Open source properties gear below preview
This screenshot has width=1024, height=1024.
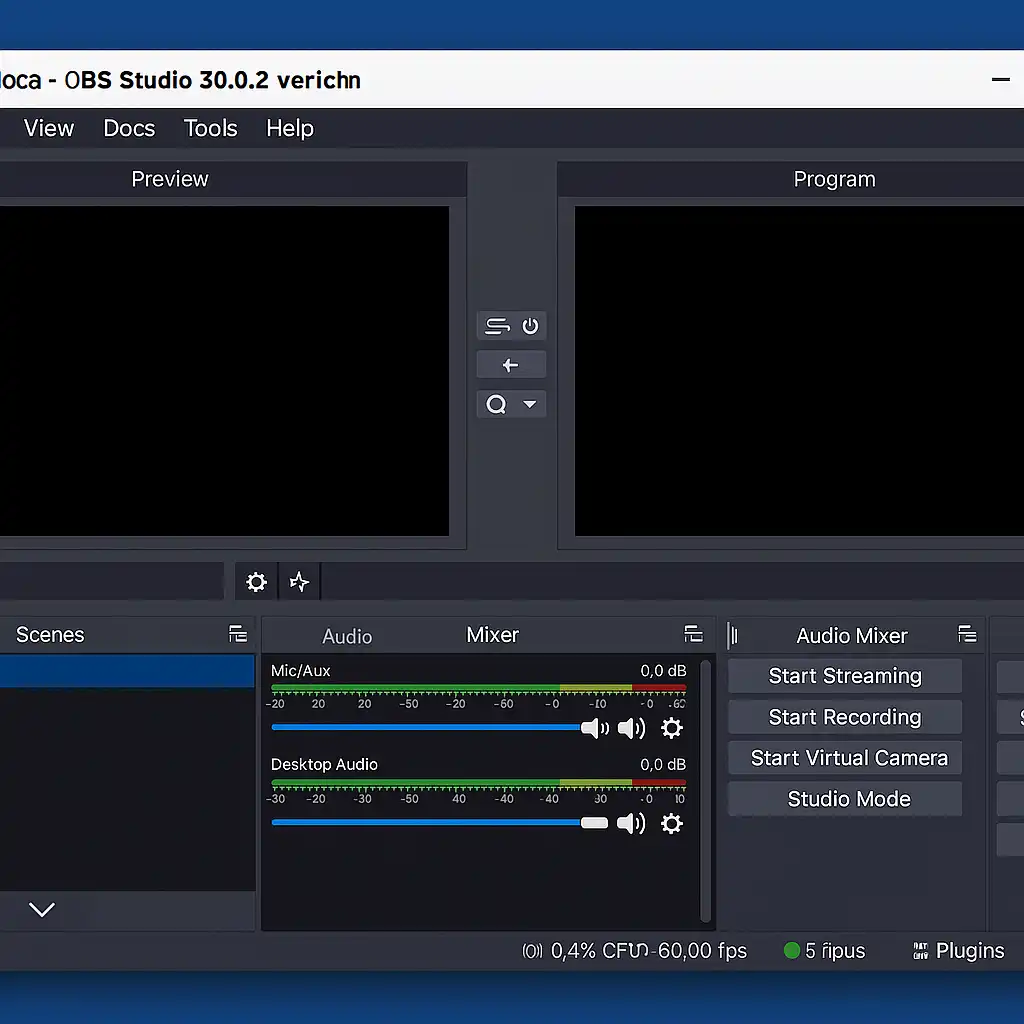pos(256,582)
